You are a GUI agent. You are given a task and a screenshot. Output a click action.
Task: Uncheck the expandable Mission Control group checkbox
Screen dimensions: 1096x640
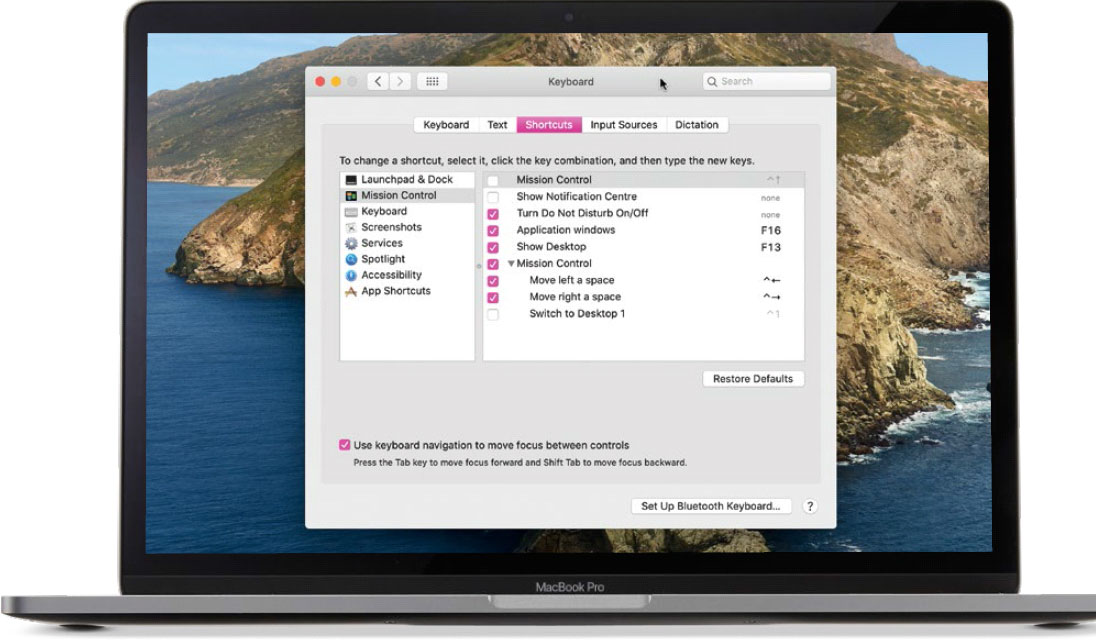pos(493,264)
